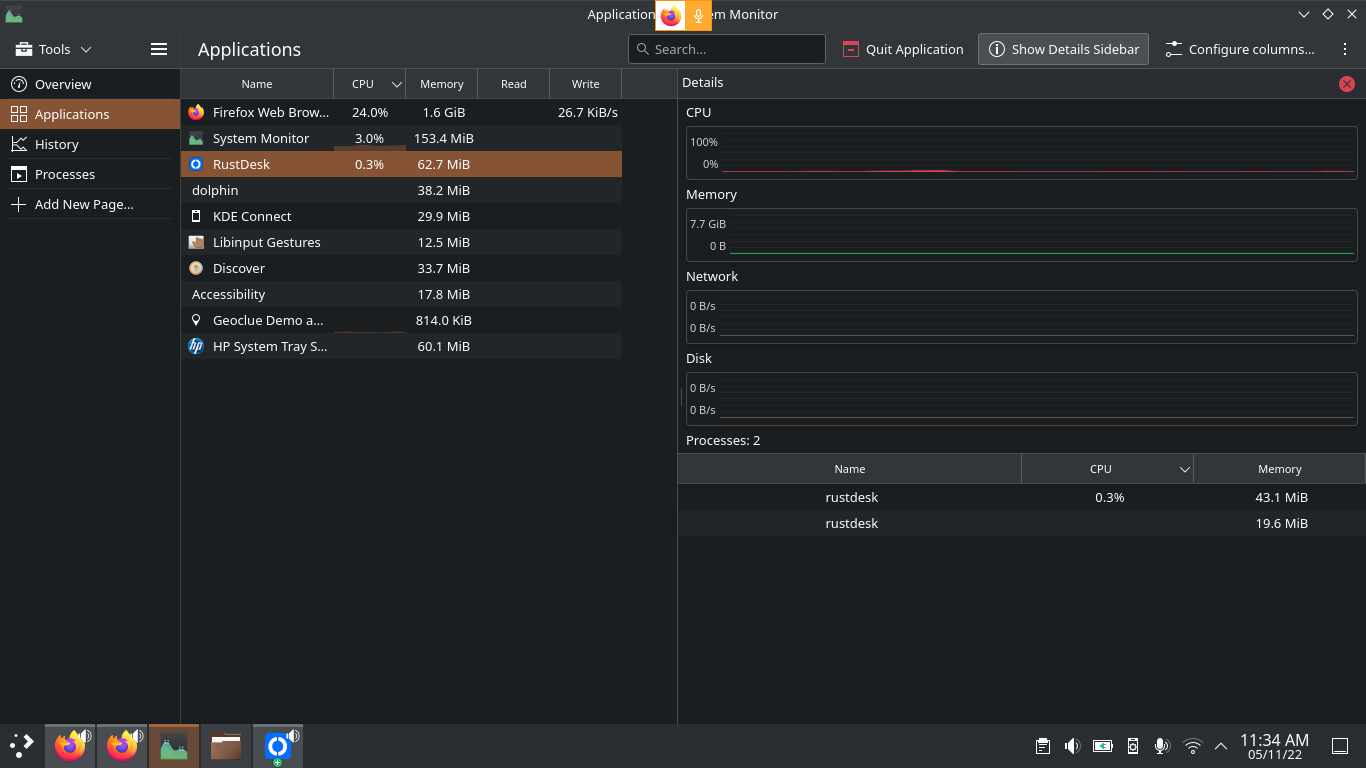
Task: Mute audio via the volume tray icon
Action: pyautogui.click(x=1072, y=746)
